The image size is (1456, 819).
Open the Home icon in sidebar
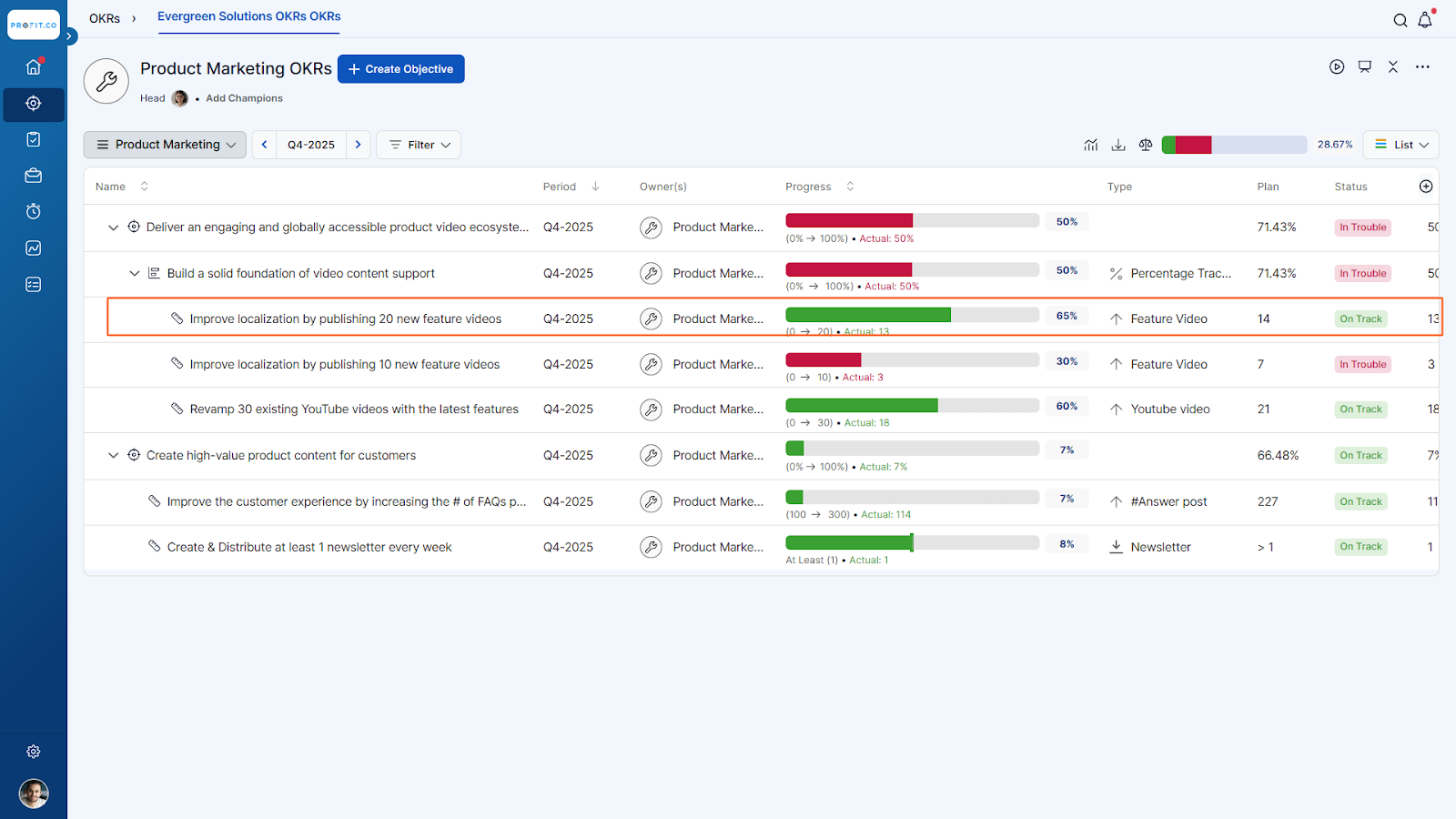coord(34,67)
